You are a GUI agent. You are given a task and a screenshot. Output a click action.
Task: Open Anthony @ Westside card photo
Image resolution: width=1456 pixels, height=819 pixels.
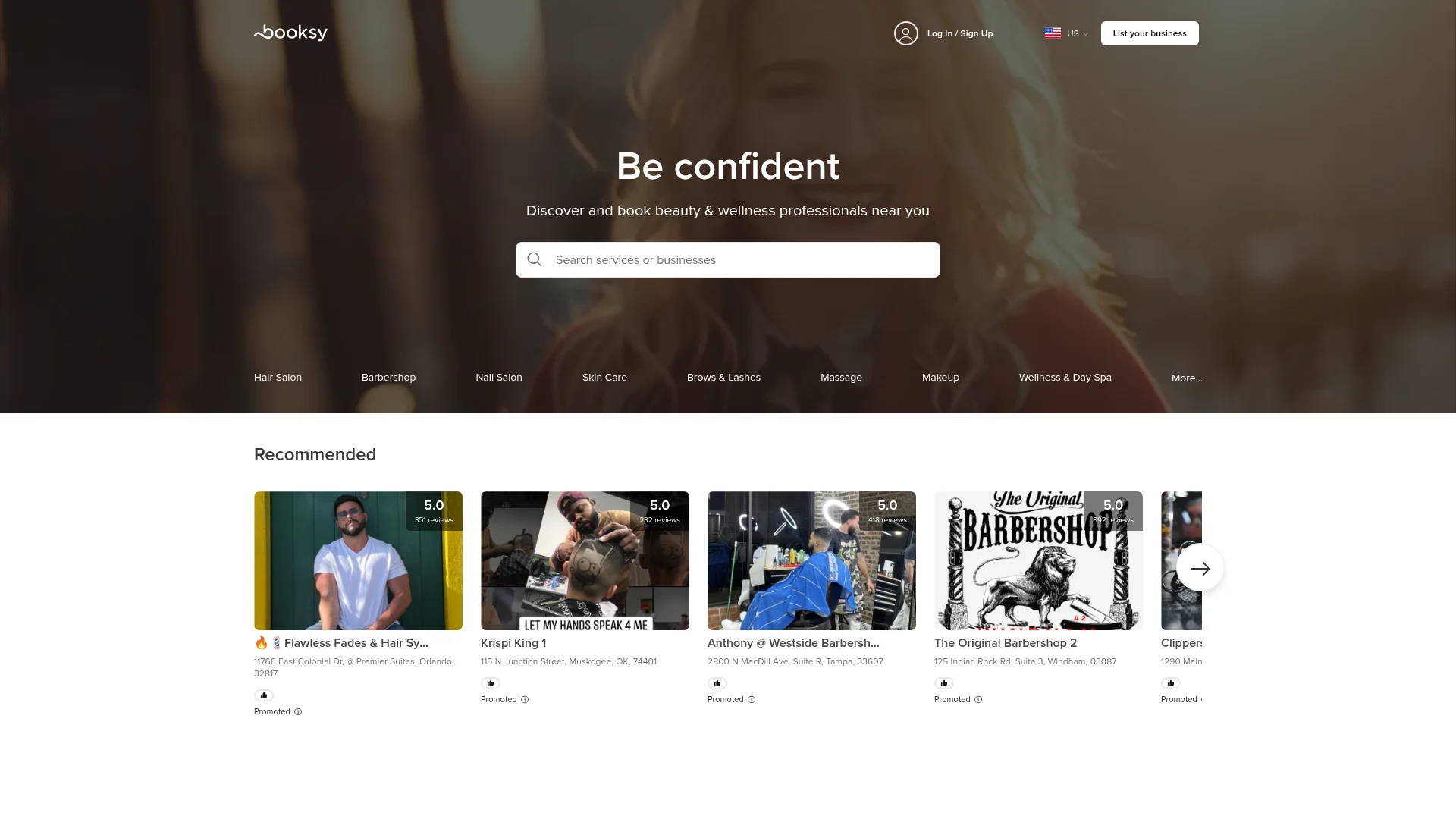pos(811,560)
